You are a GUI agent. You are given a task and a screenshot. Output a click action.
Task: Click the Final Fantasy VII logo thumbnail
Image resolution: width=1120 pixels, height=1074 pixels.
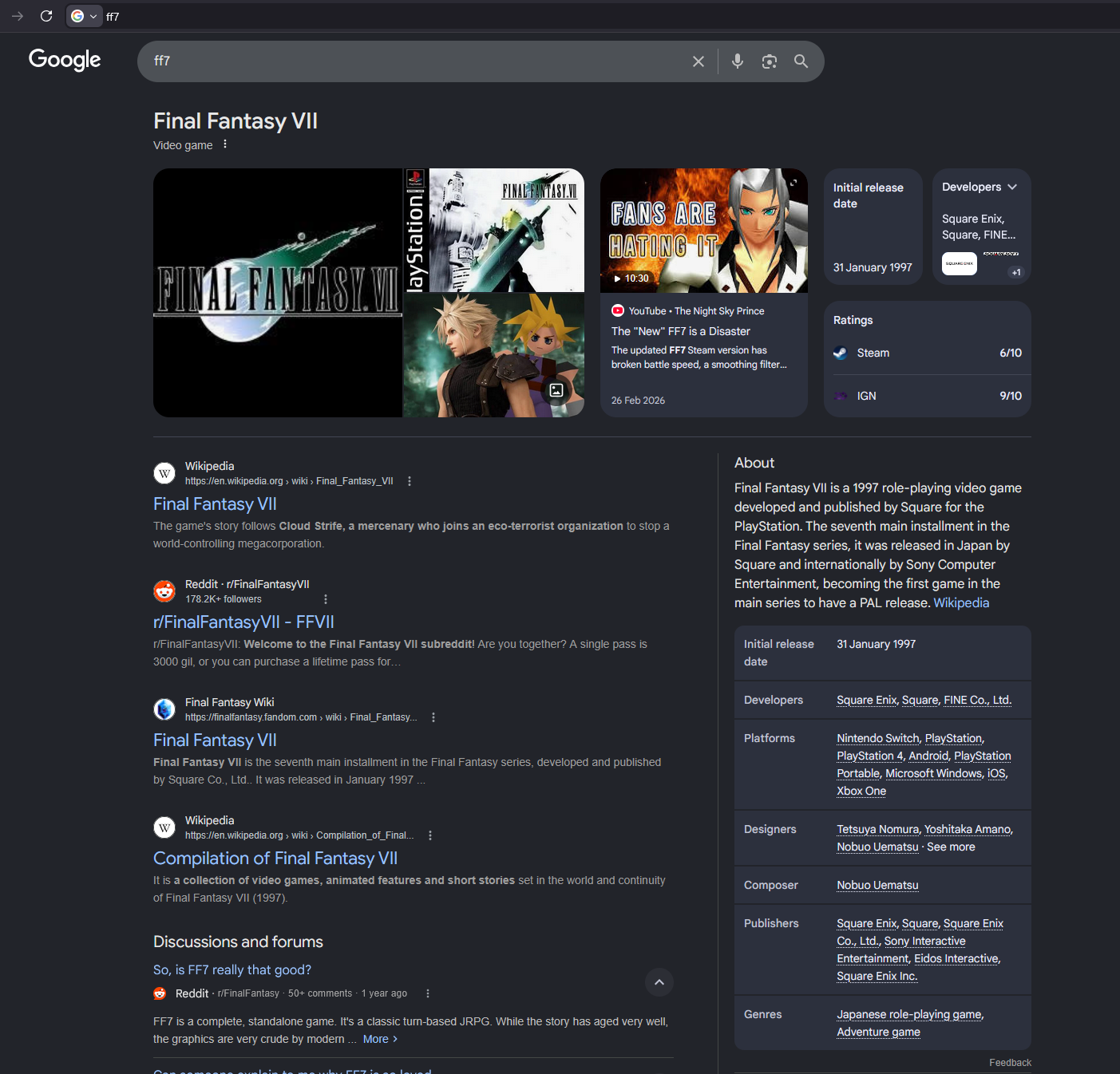coord(278,293)
